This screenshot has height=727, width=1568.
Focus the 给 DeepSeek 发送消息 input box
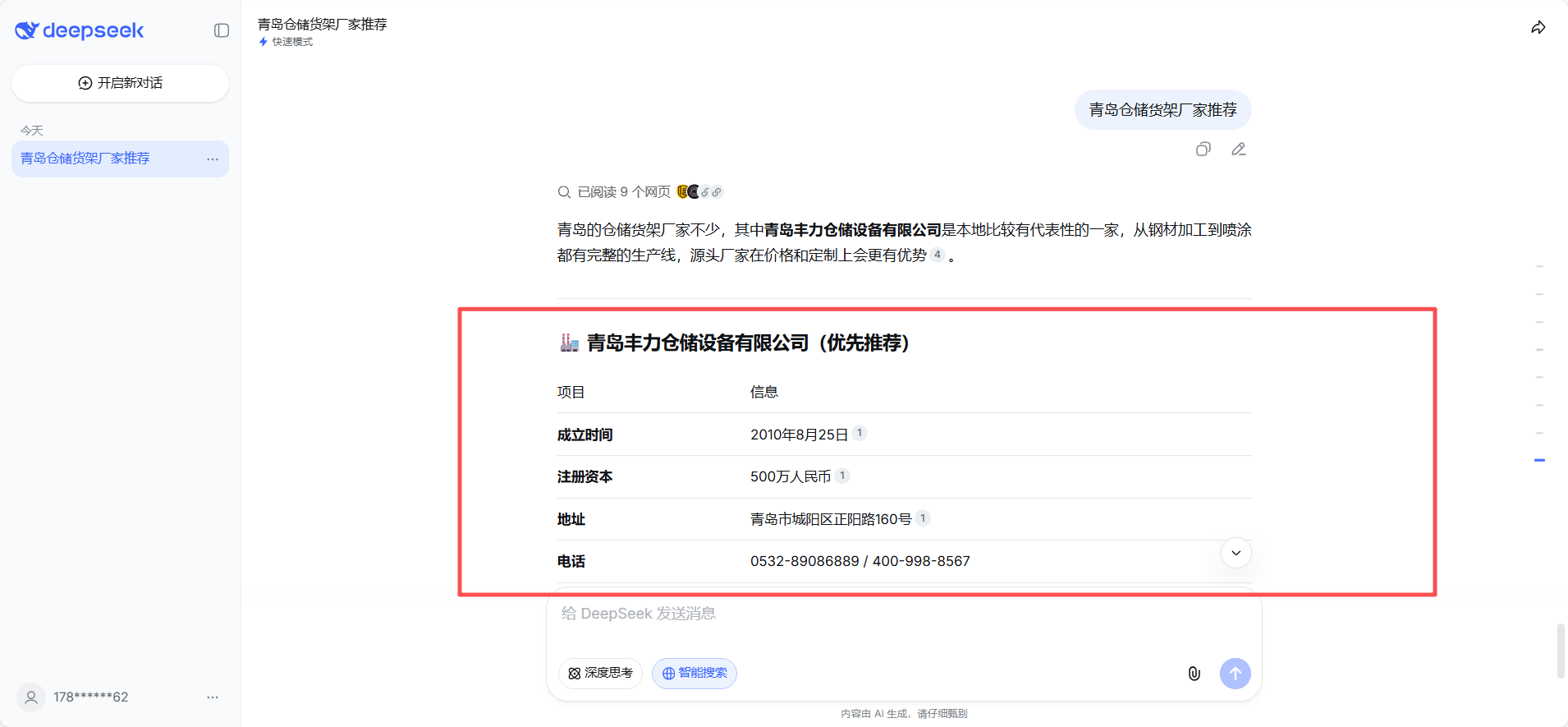904,614
